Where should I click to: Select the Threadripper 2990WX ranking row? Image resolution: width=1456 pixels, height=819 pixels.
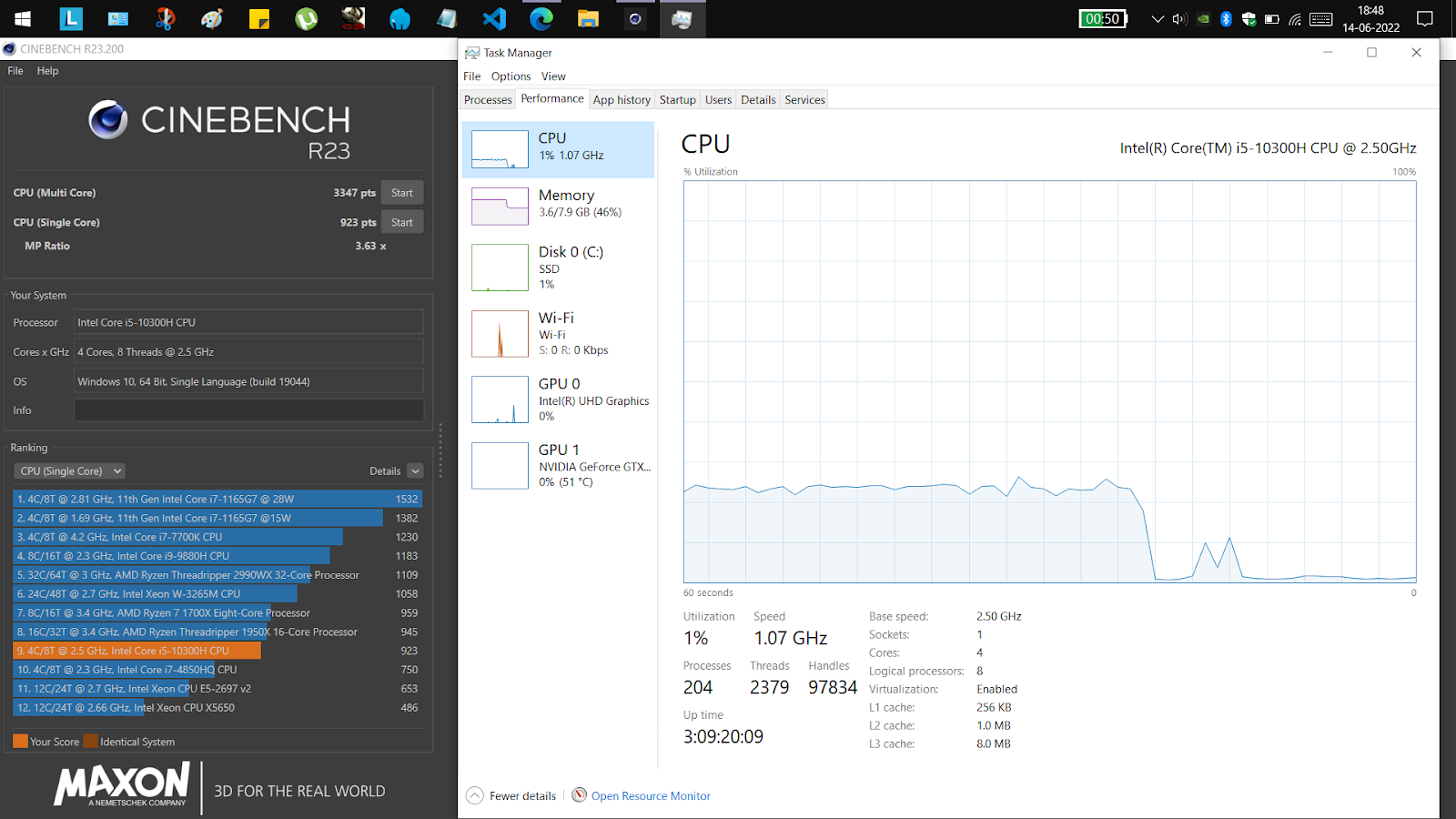pyautogui.click(x=217, y=575)
